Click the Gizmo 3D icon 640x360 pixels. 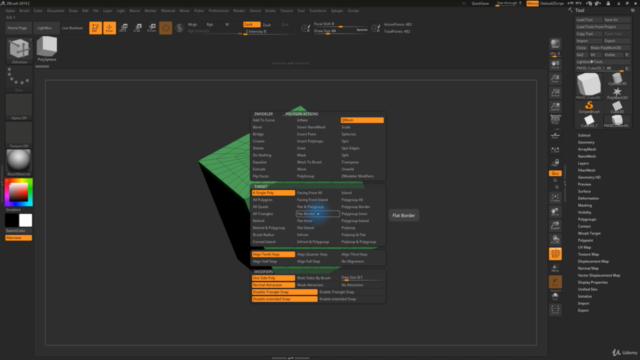coord(165,28)
